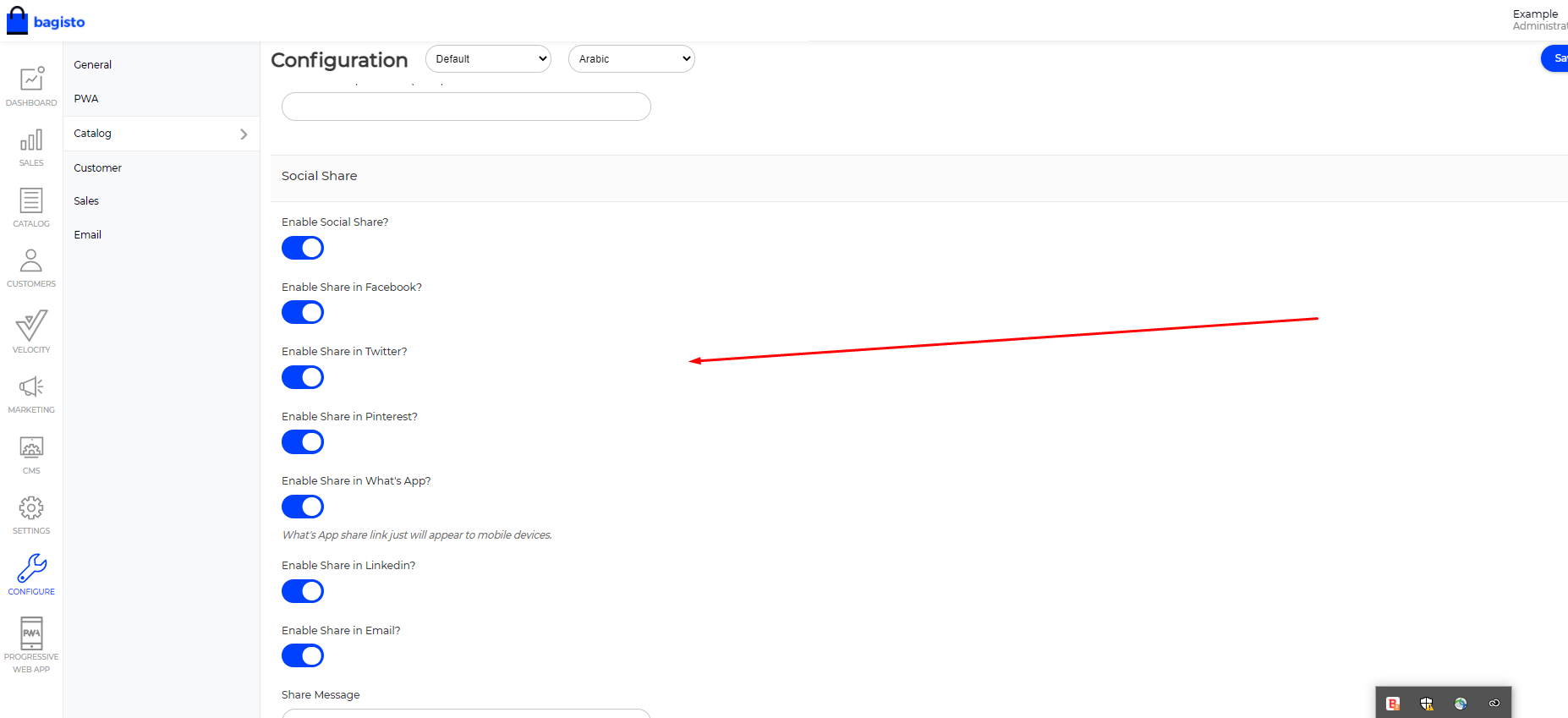The image size is (1568, 718).
Task: Open the Arabic locale dropdown
Action: (x=631, y=58)
